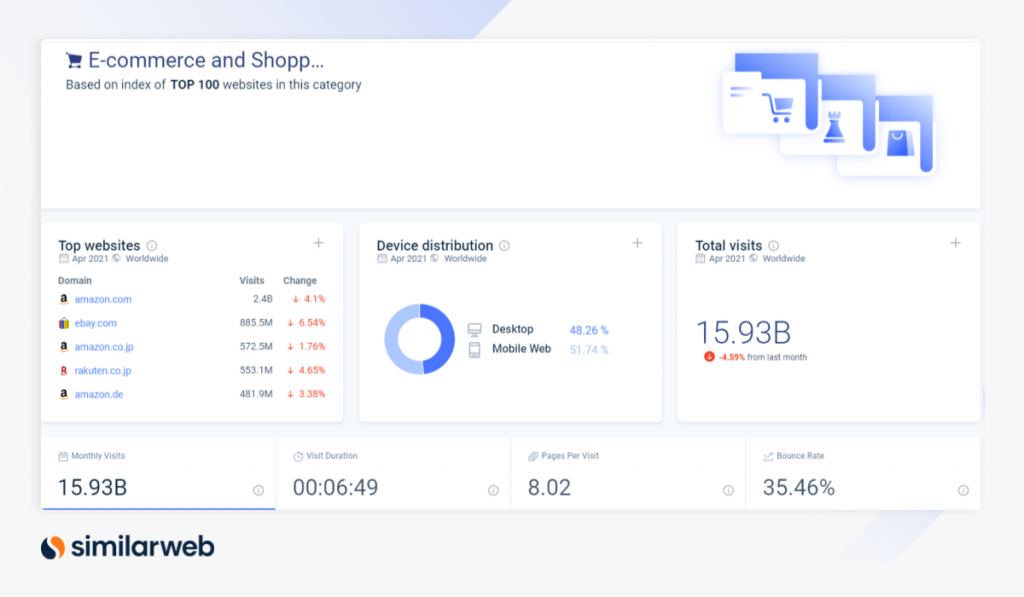Click the plus on Total visits card

pyautogui.click(x=955, y=243)
